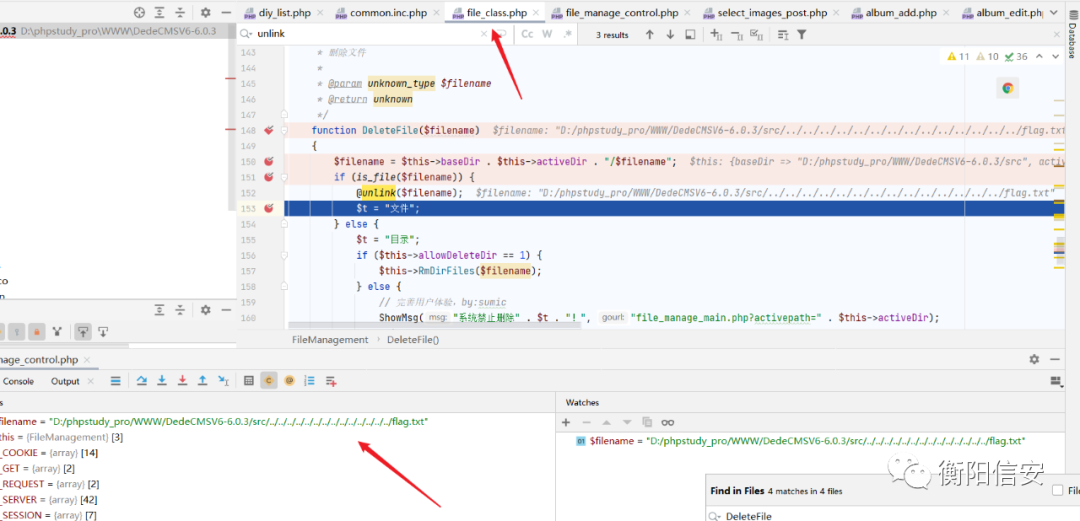Click inspection warnings count 11
Screen dimensions: 1080x521
(x=959, y=57)
